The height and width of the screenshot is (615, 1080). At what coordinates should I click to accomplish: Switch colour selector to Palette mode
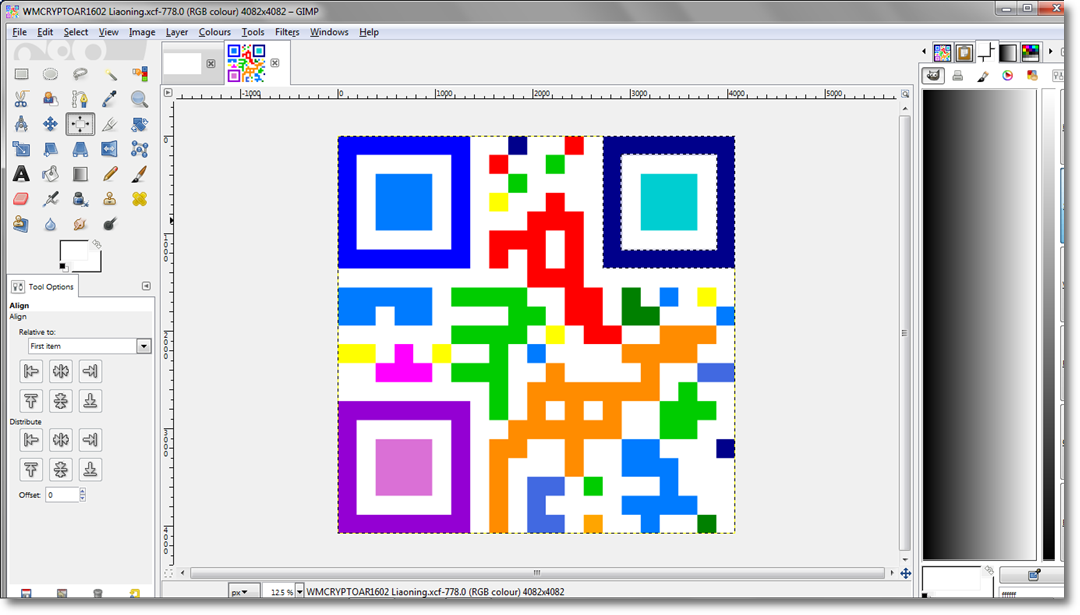(1032, 76)
